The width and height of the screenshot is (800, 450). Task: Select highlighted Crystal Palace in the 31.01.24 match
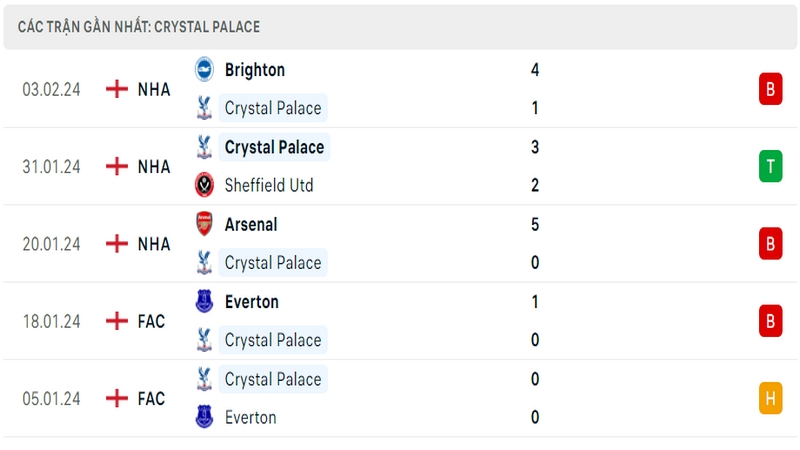[274, 147]
